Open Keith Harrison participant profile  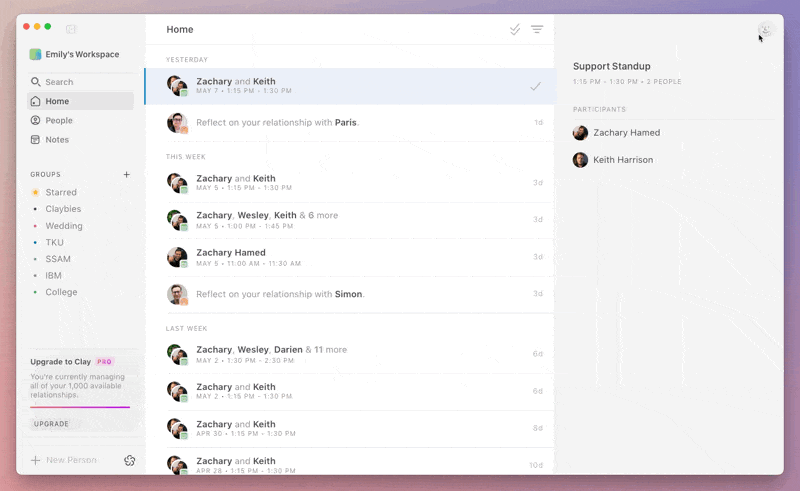coord(622,160)
